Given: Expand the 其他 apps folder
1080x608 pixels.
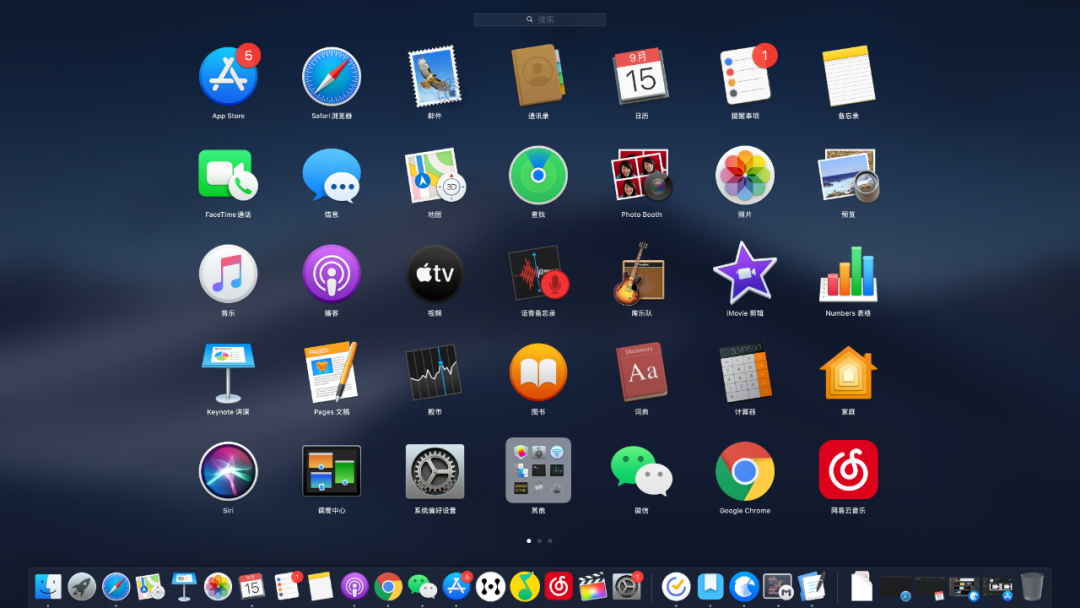Looking at the screenshot, I should [x=538, y=470].
